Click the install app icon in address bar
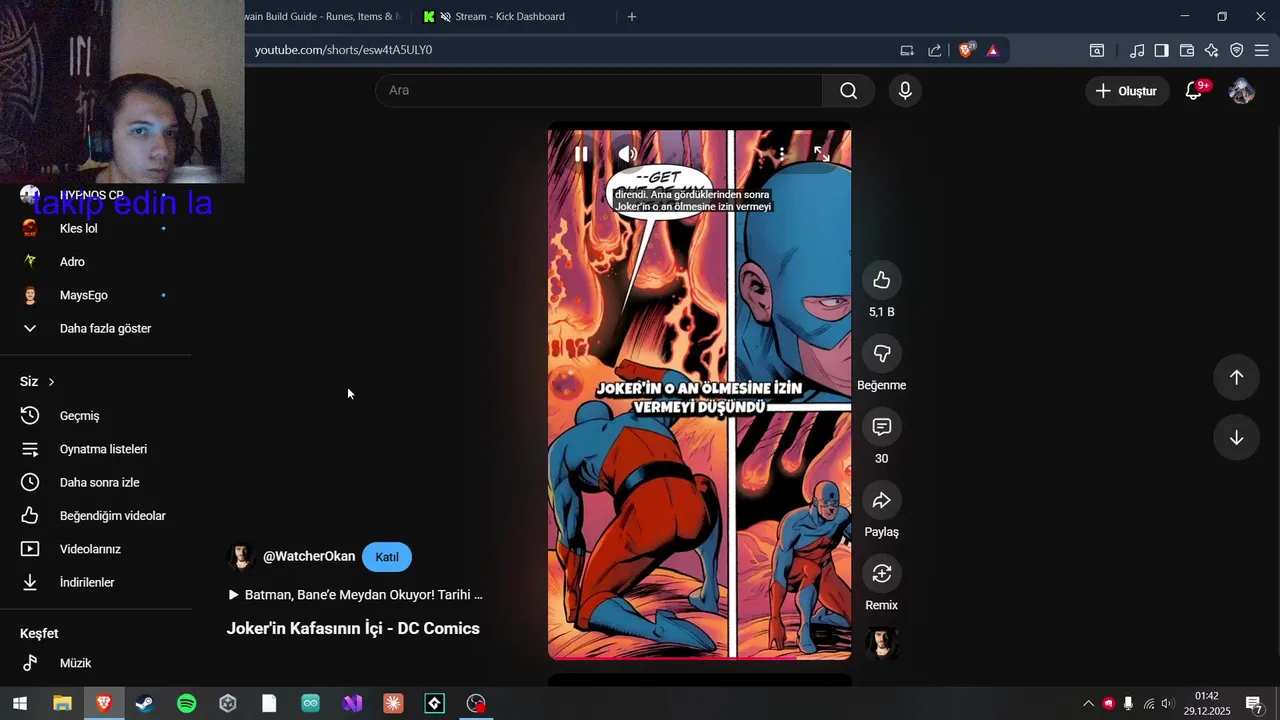Screen dimensions: 1280x720 (907, 50)
